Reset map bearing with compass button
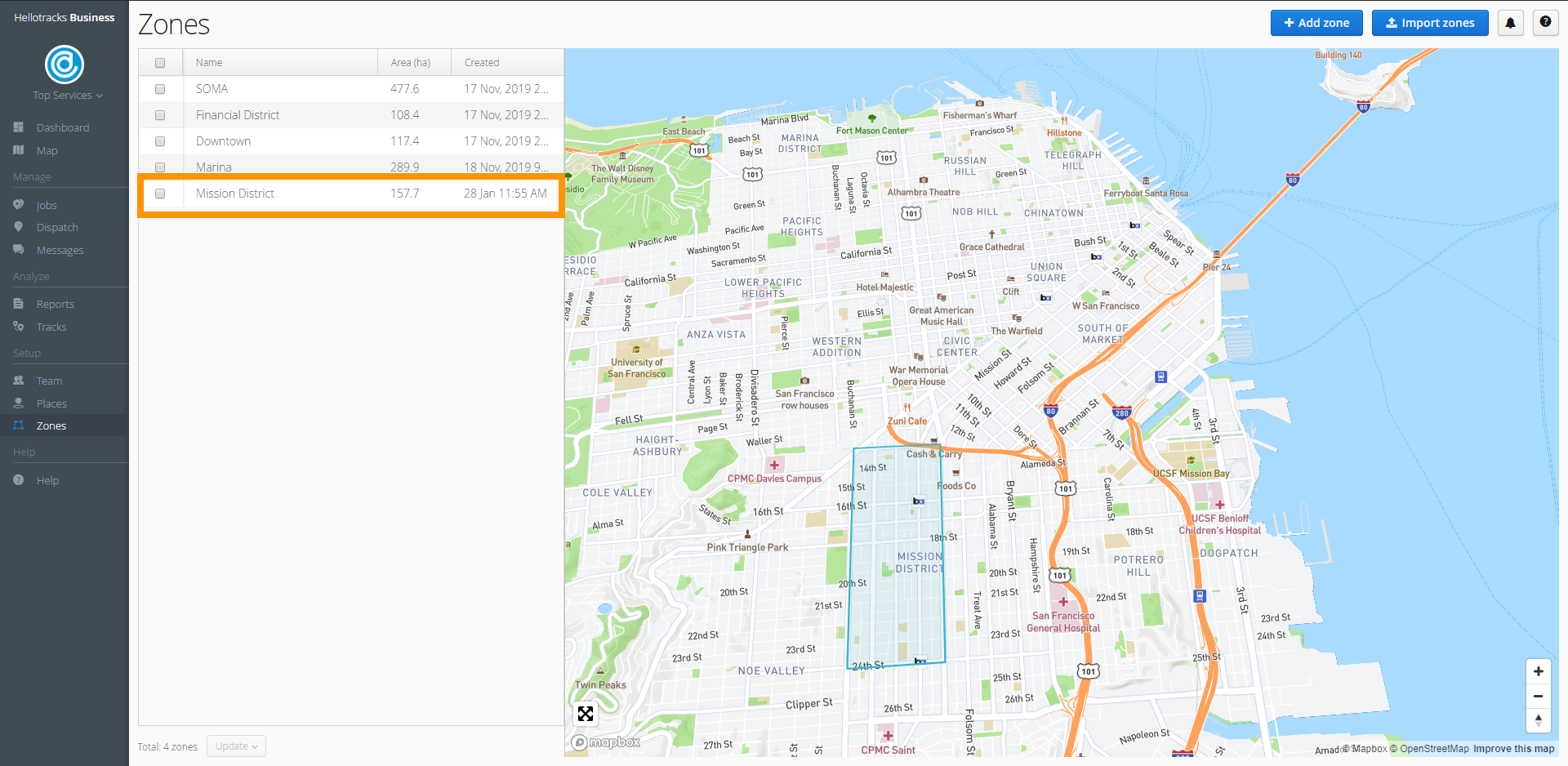The image size is (1568, 766). (1538, 720)
